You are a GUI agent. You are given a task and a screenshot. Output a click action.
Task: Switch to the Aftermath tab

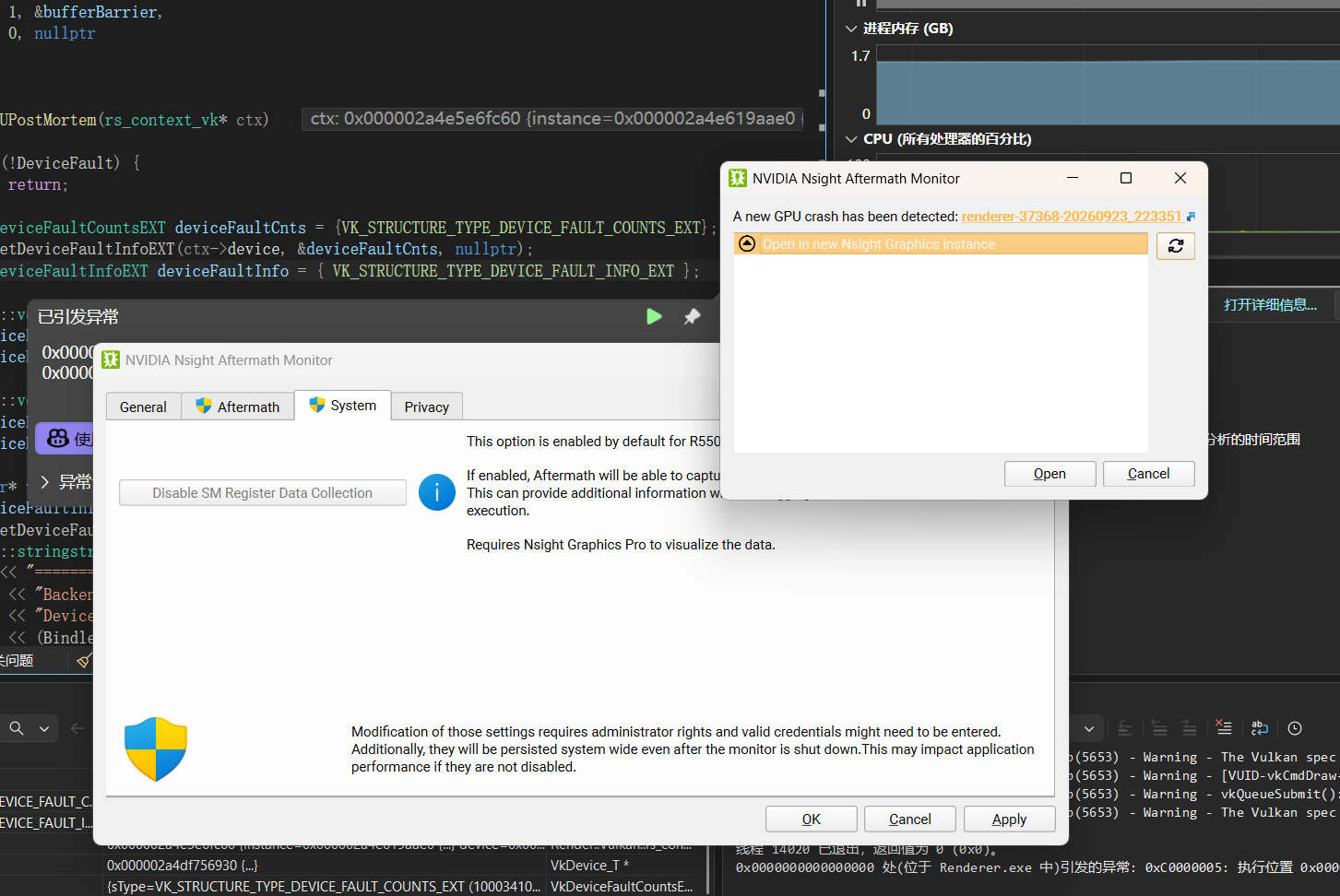pyautogui.click(x=238, y=407)
